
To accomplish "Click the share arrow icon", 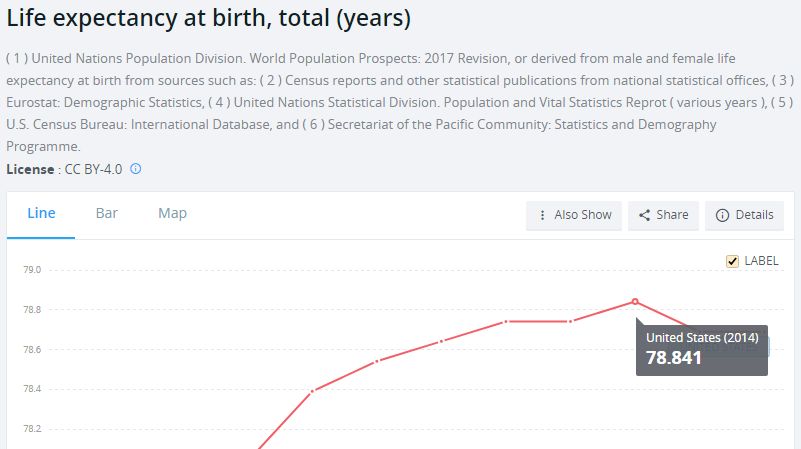I will pos(645,215).
